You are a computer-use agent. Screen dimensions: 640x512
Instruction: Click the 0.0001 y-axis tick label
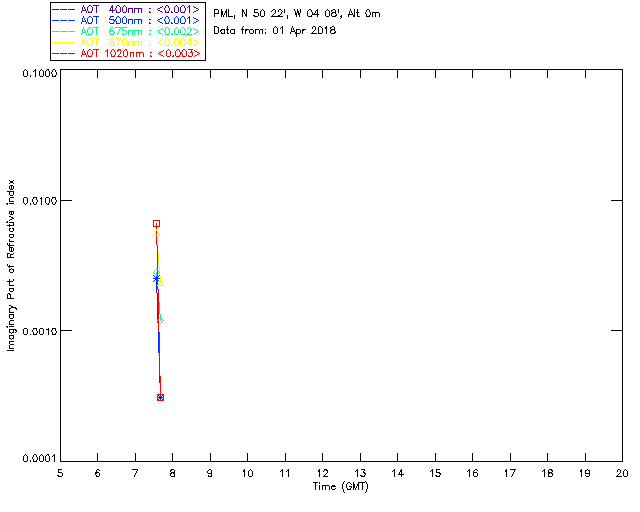pos(40,459)
